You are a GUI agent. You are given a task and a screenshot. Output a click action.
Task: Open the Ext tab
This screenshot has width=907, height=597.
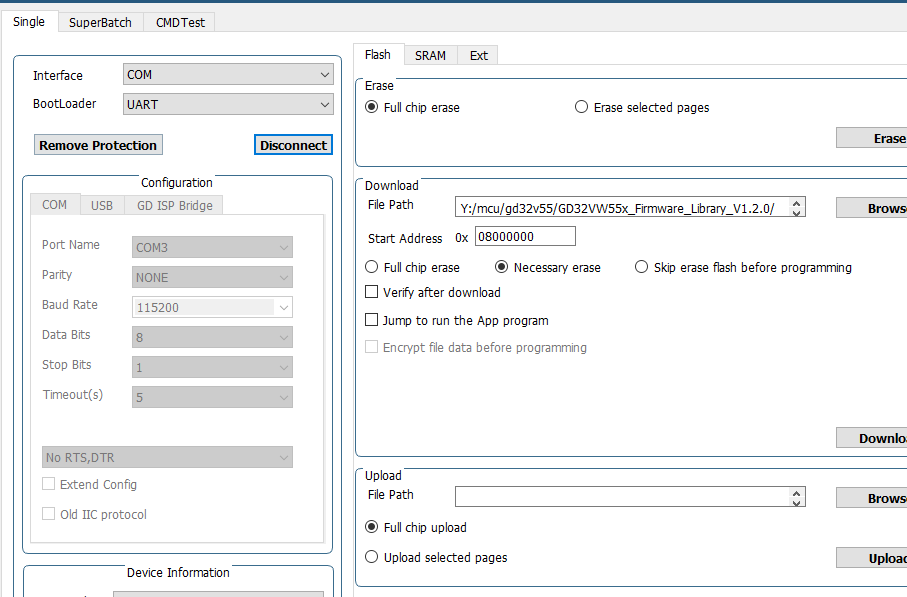coord(479,55)
